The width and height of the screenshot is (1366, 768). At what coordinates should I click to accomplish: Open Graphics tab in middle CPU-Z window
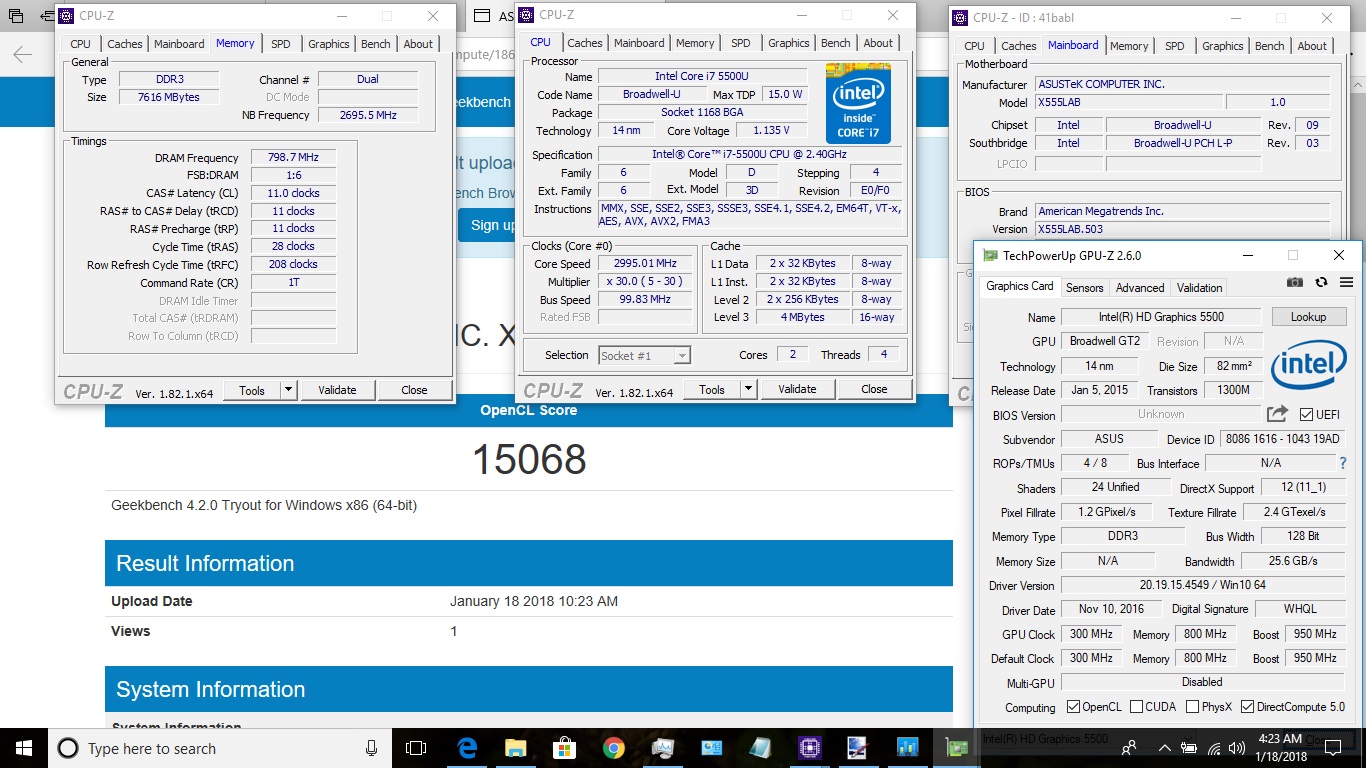[788, 43]
